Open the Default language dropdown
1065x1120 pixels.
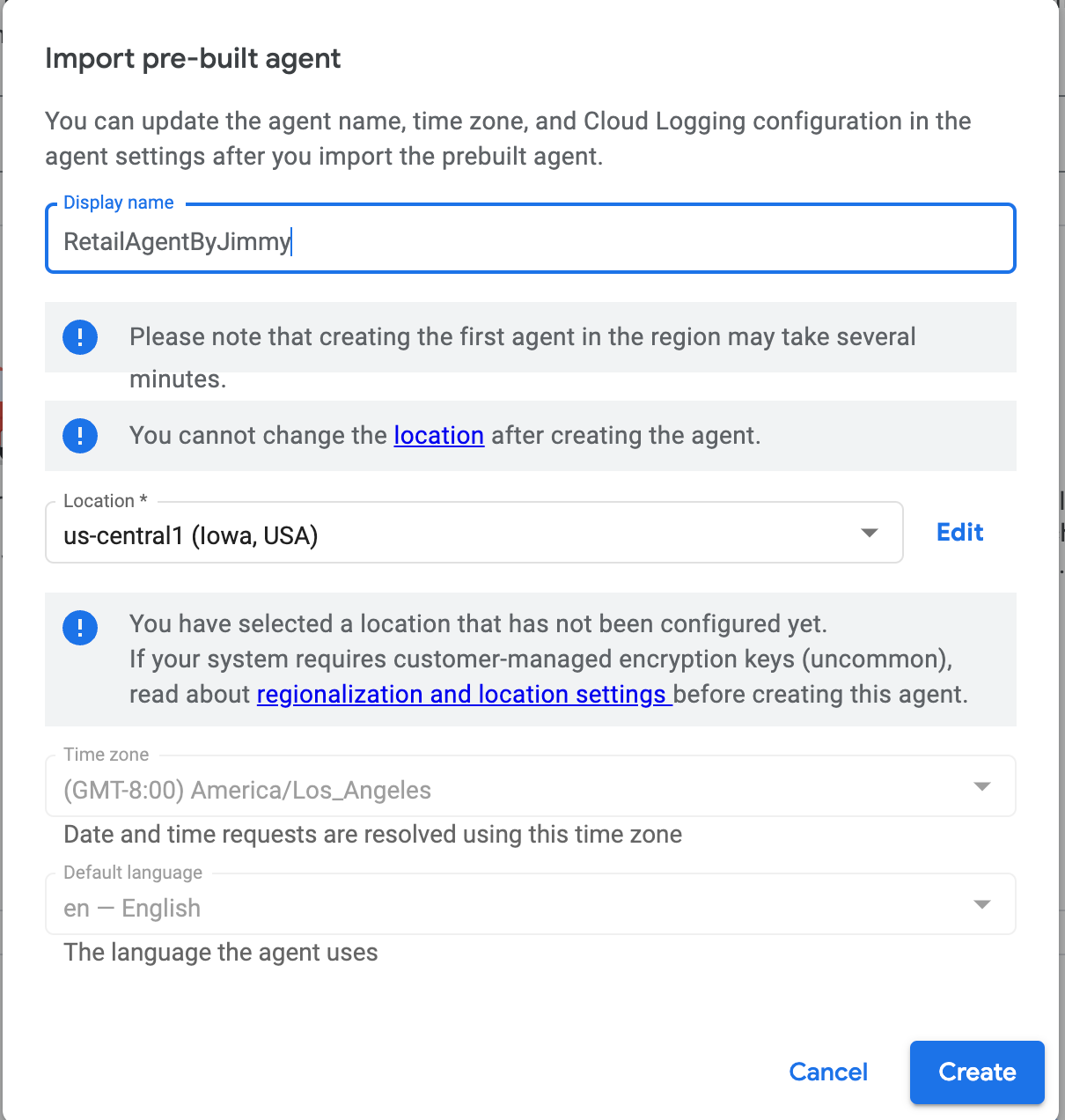(531, 904)
